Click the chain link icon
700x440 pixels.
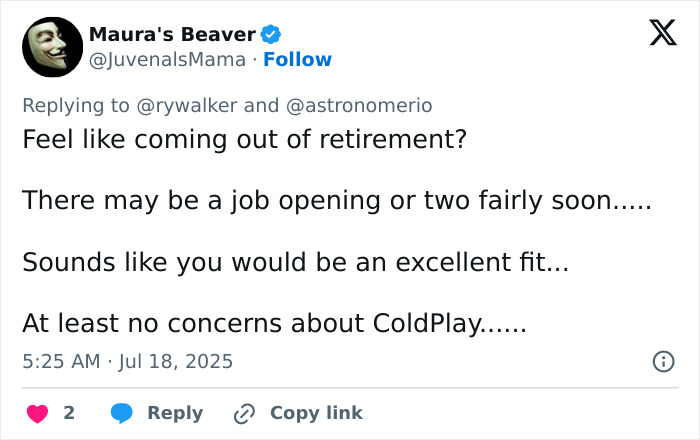(x=245, y=413)
